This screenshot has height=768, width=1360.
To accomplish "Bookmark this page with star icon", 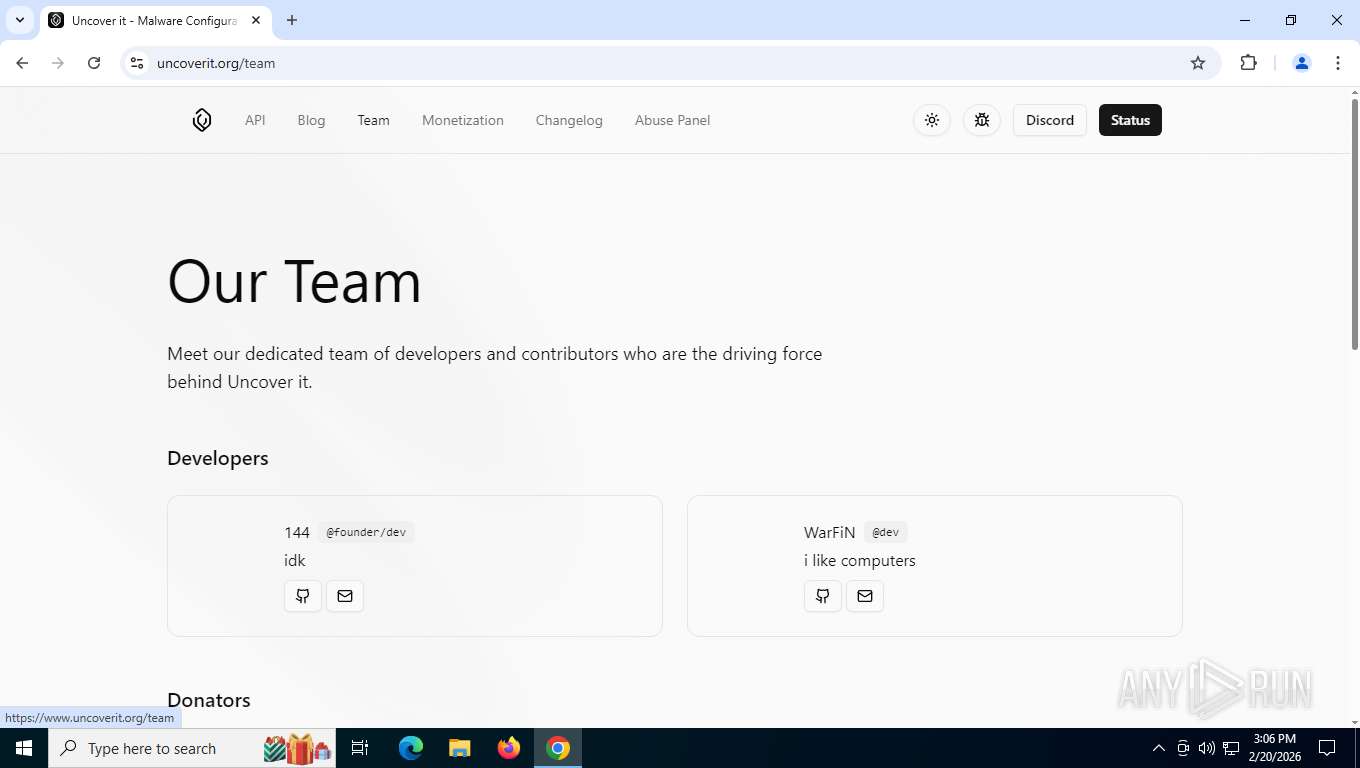I will point(1198,63).
